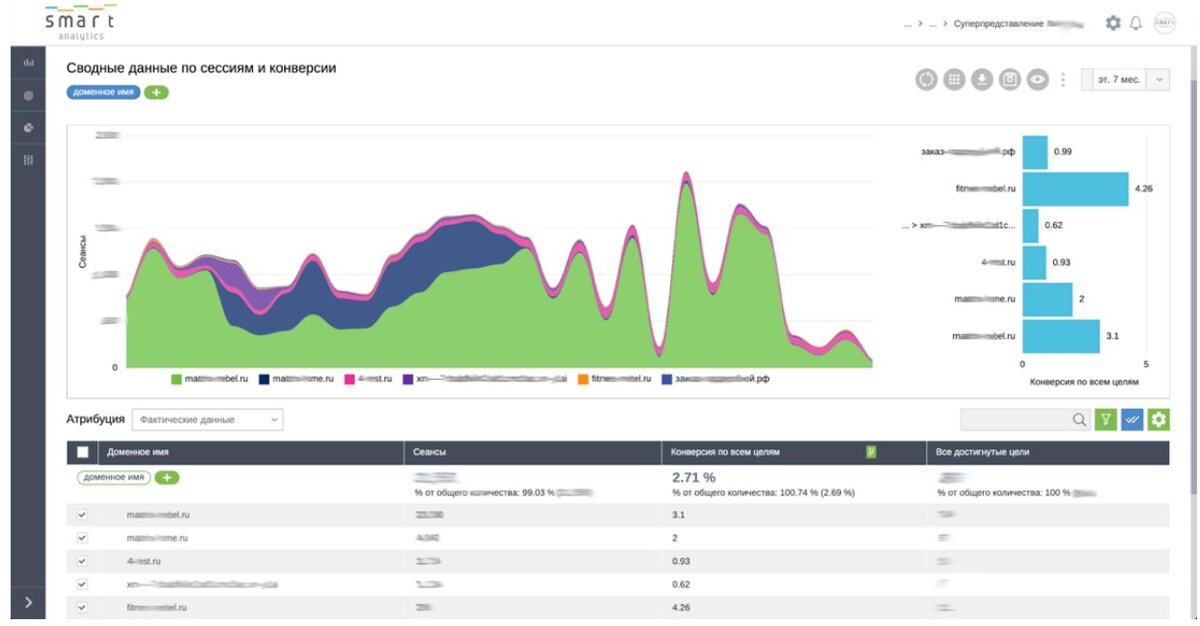
Task: Click the 'Конверсия по всем целям' axis label
Action: click(1084, 382)
